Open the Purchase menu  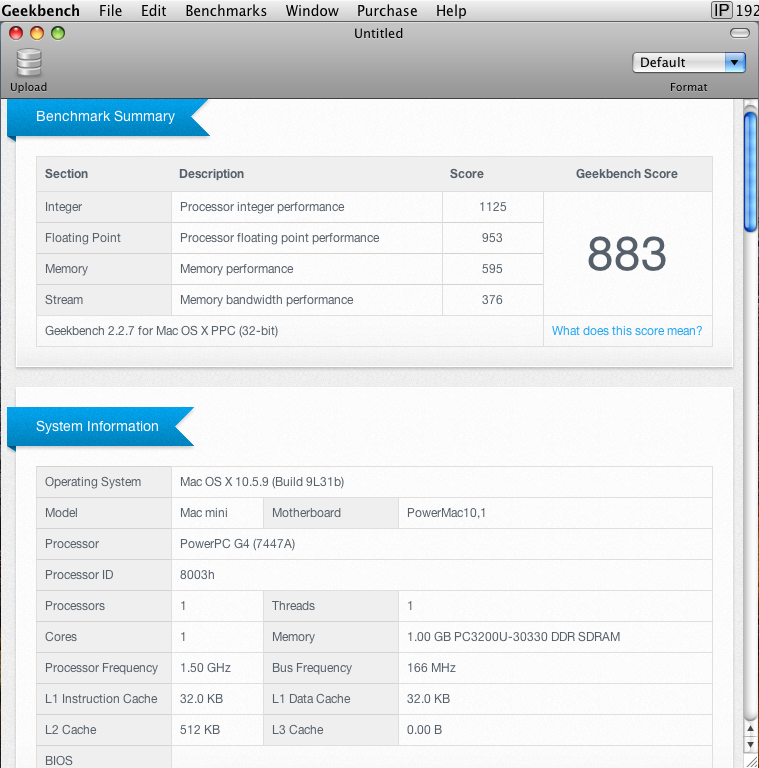point(387,10)
